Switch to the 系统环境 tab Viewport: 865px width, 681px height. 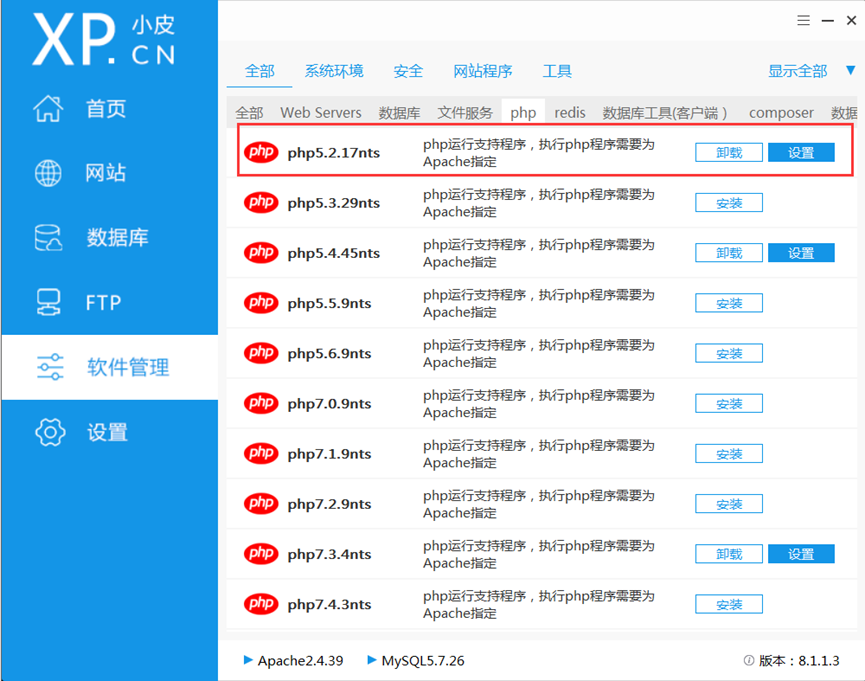tap(334, 71)
